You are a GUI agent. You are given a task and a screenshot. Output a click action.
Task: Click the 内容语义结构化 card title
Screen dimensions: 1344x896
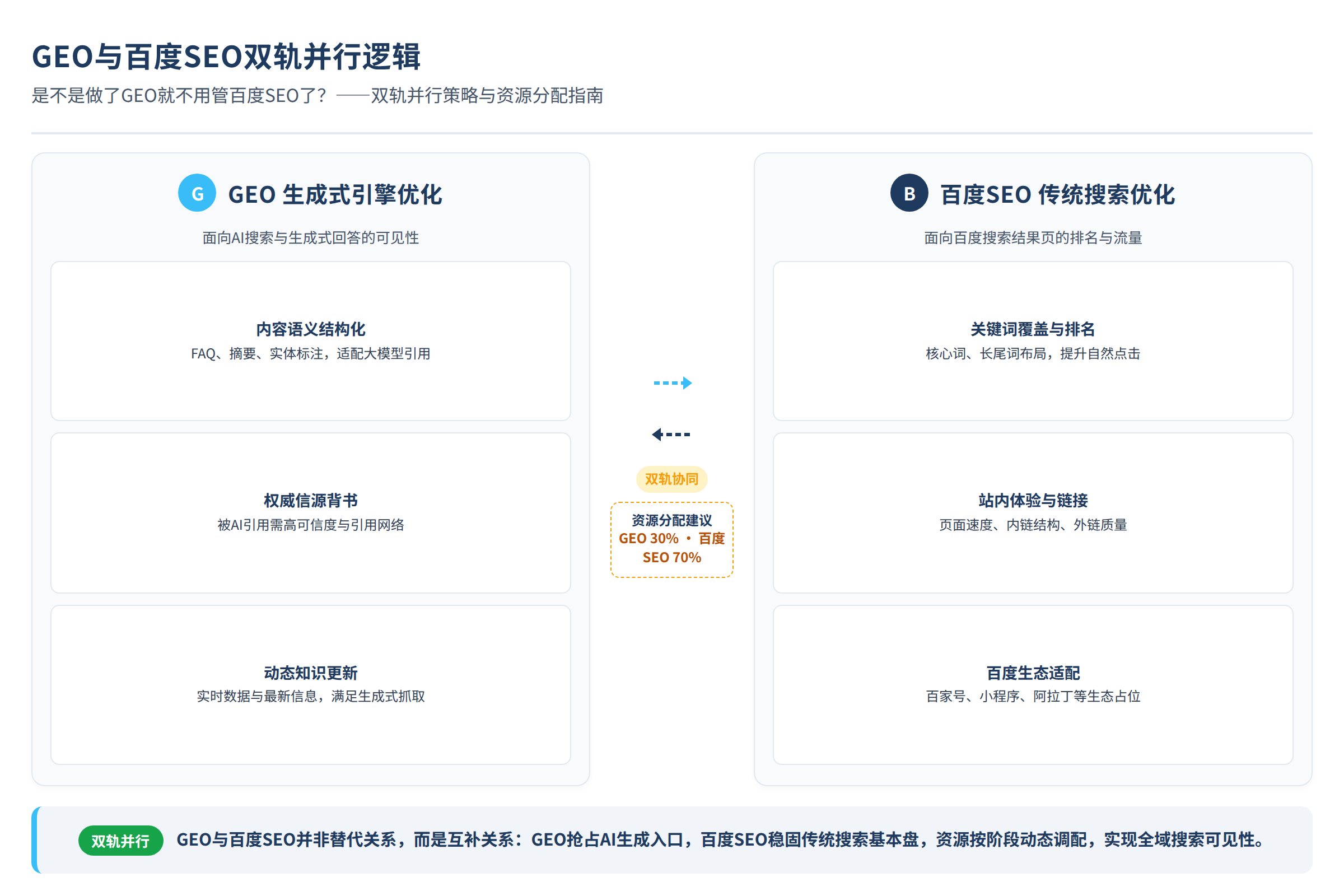coord(311,329)
